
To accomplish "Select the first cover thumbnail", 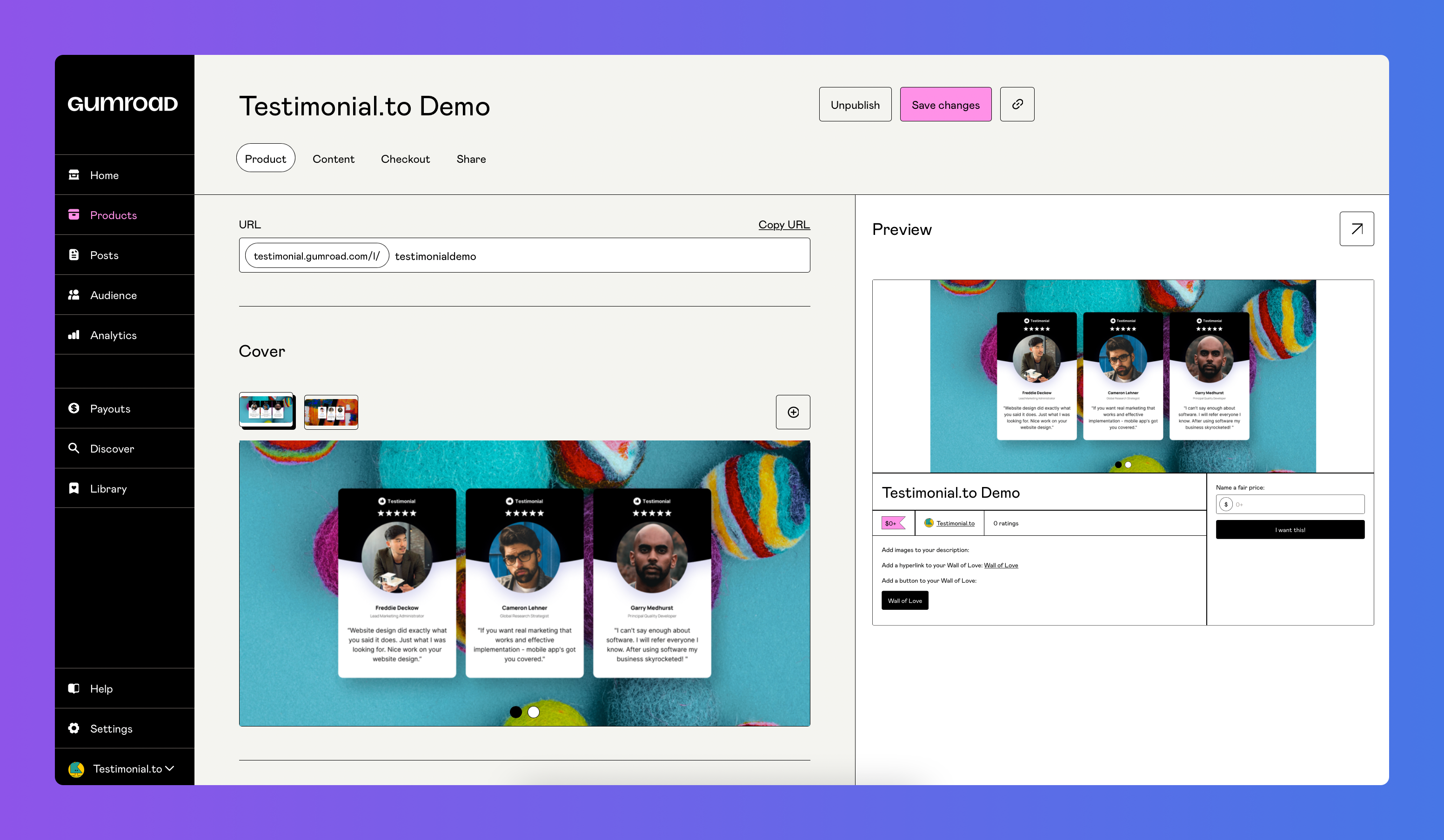I will [267, 411].
